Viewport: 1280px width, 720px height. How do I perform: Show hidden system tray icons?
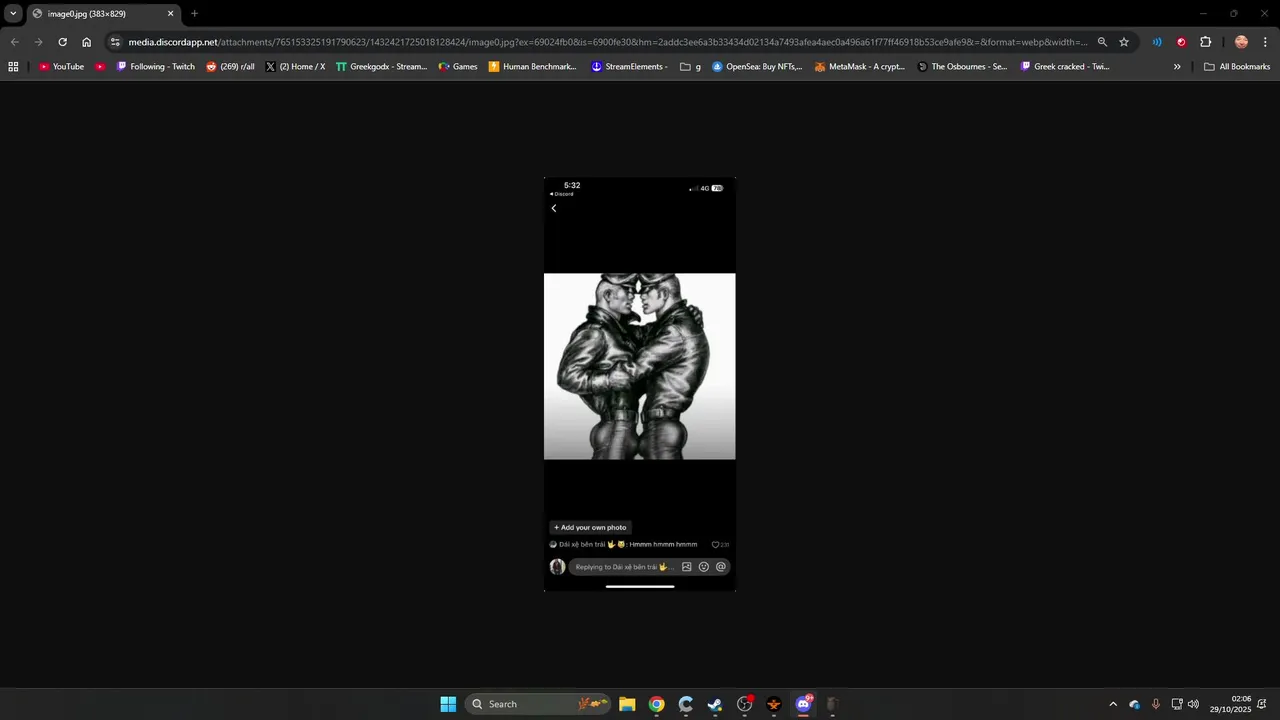[x=1113, y=704]
